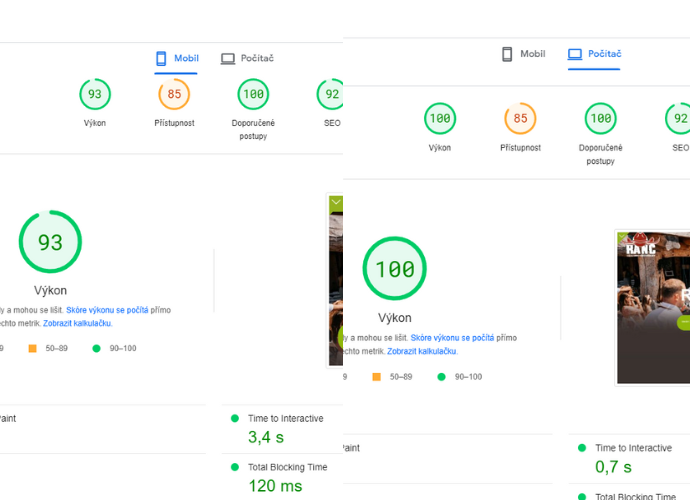Open 'Zobrazit kalkulačku' link in left report
690x500 pixels.
pyautogui.click(x=77, y=324)
